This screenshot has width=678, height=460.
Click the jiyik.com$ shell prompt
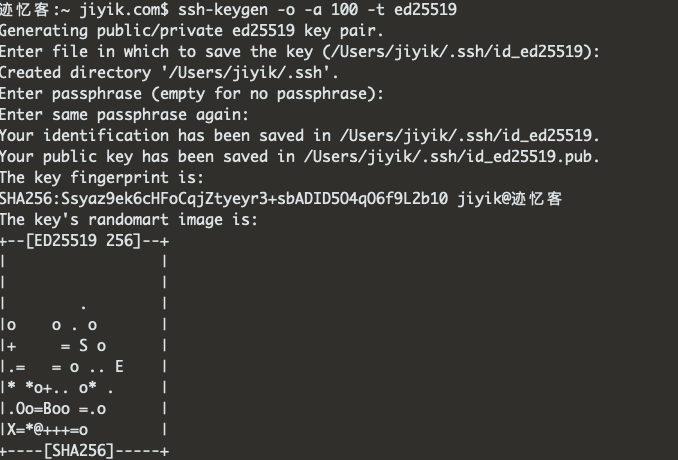[x=124, y=10]
